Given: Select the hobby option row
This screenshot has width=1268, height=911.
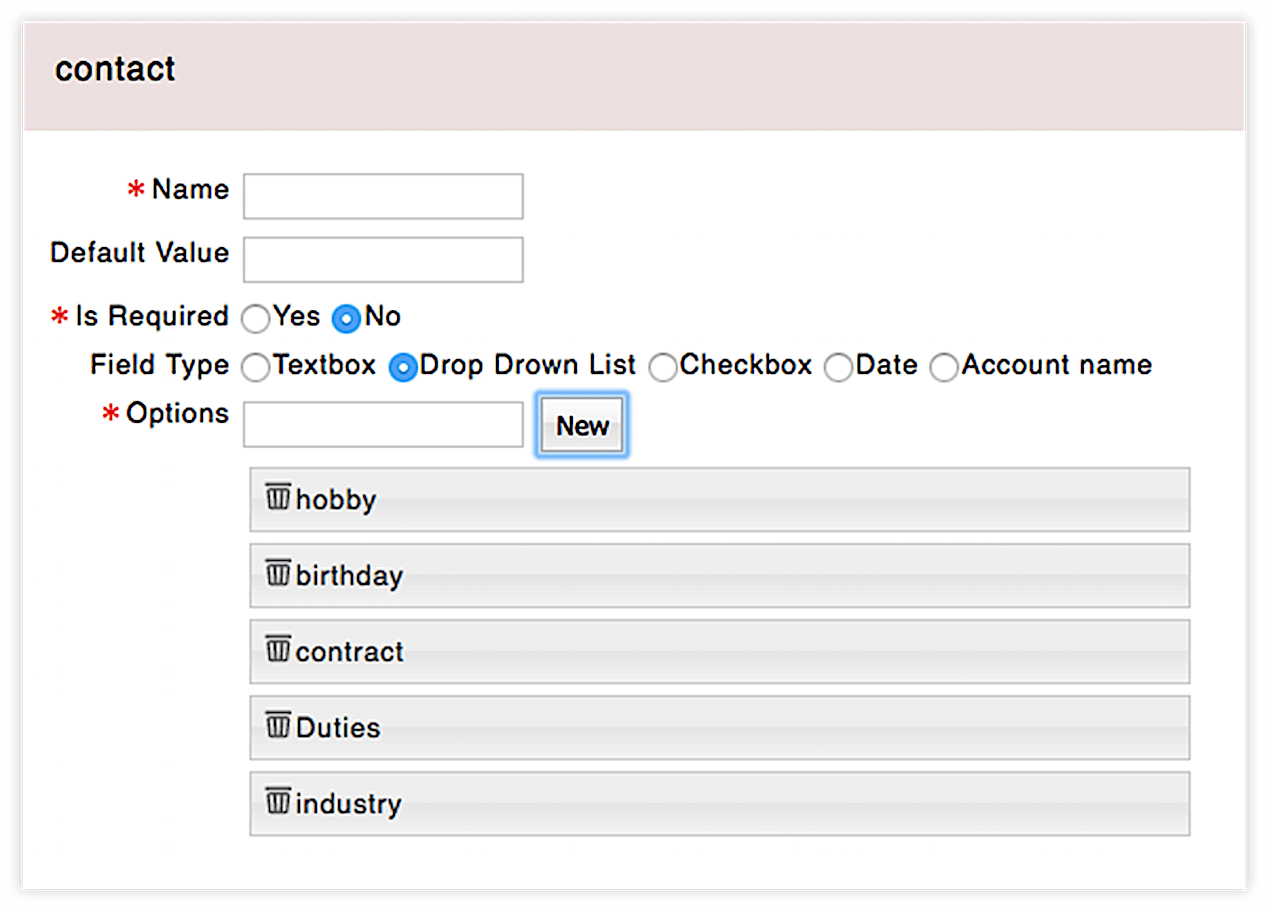Looking at the screenshot, I should point(720,499).
